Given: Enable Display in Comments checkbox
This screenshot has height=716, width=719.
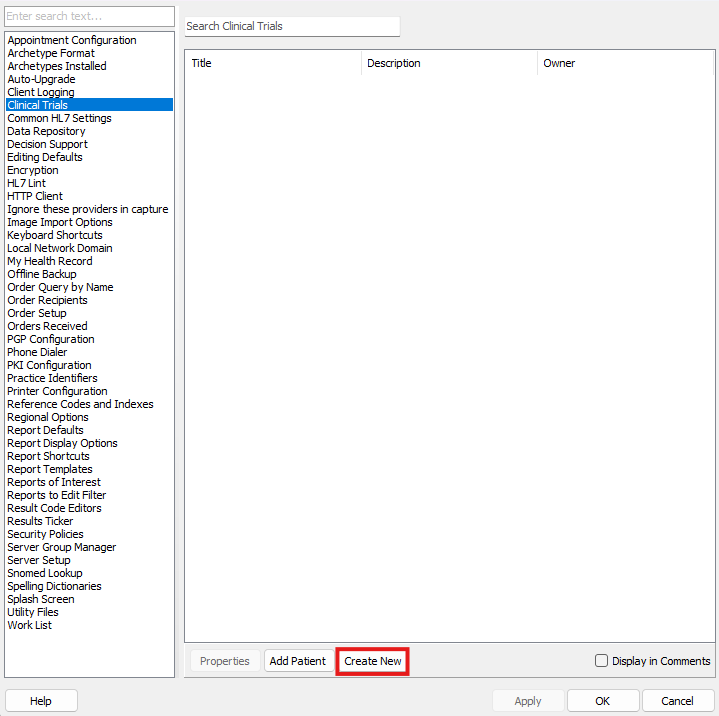Looking at the screenshot, I should pos(601,661).
